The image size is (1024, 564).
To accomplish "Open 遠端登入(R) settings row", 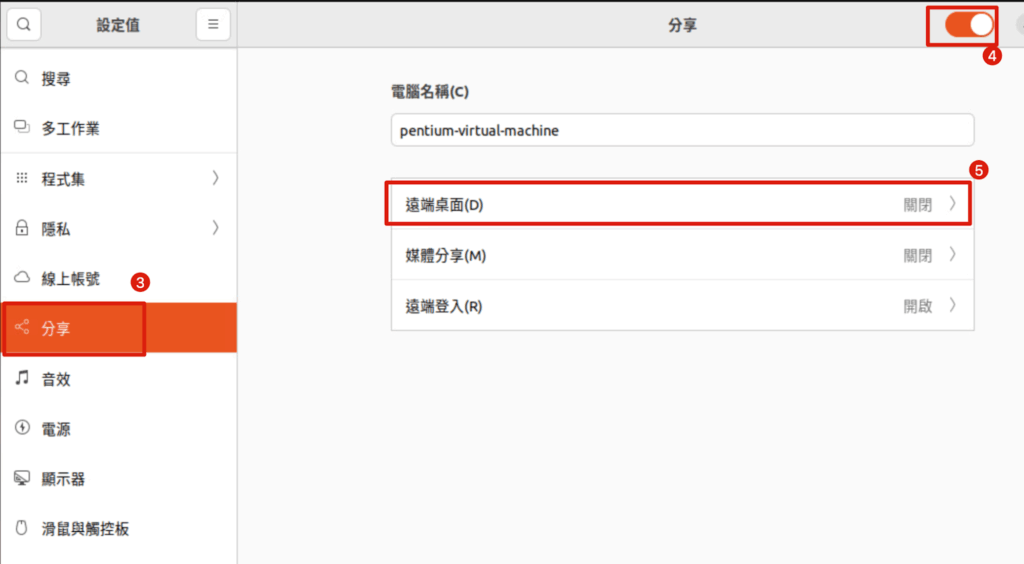I will coord(680,306).
